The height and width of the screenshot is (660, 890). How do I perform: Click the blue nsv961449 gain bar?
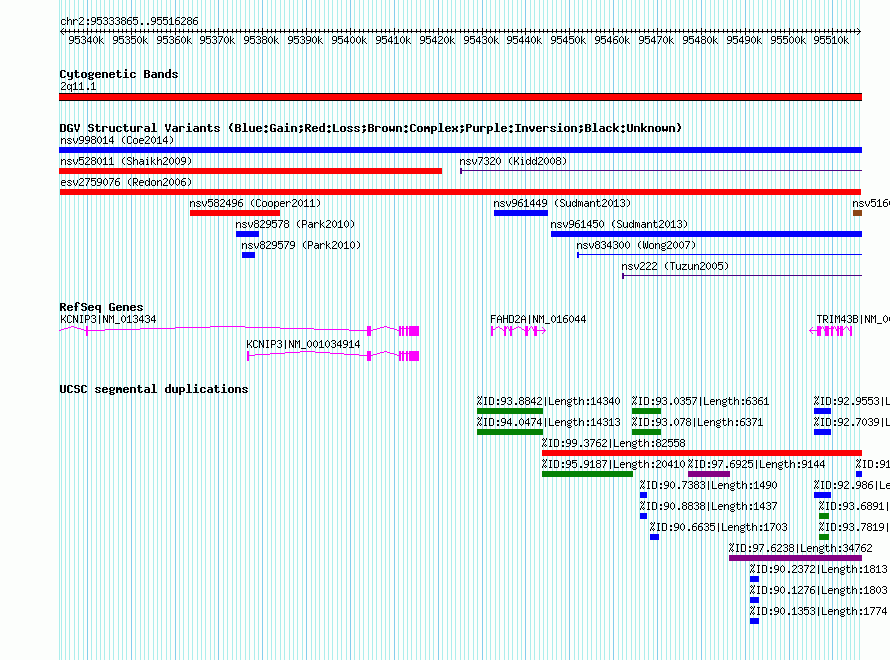521,213
